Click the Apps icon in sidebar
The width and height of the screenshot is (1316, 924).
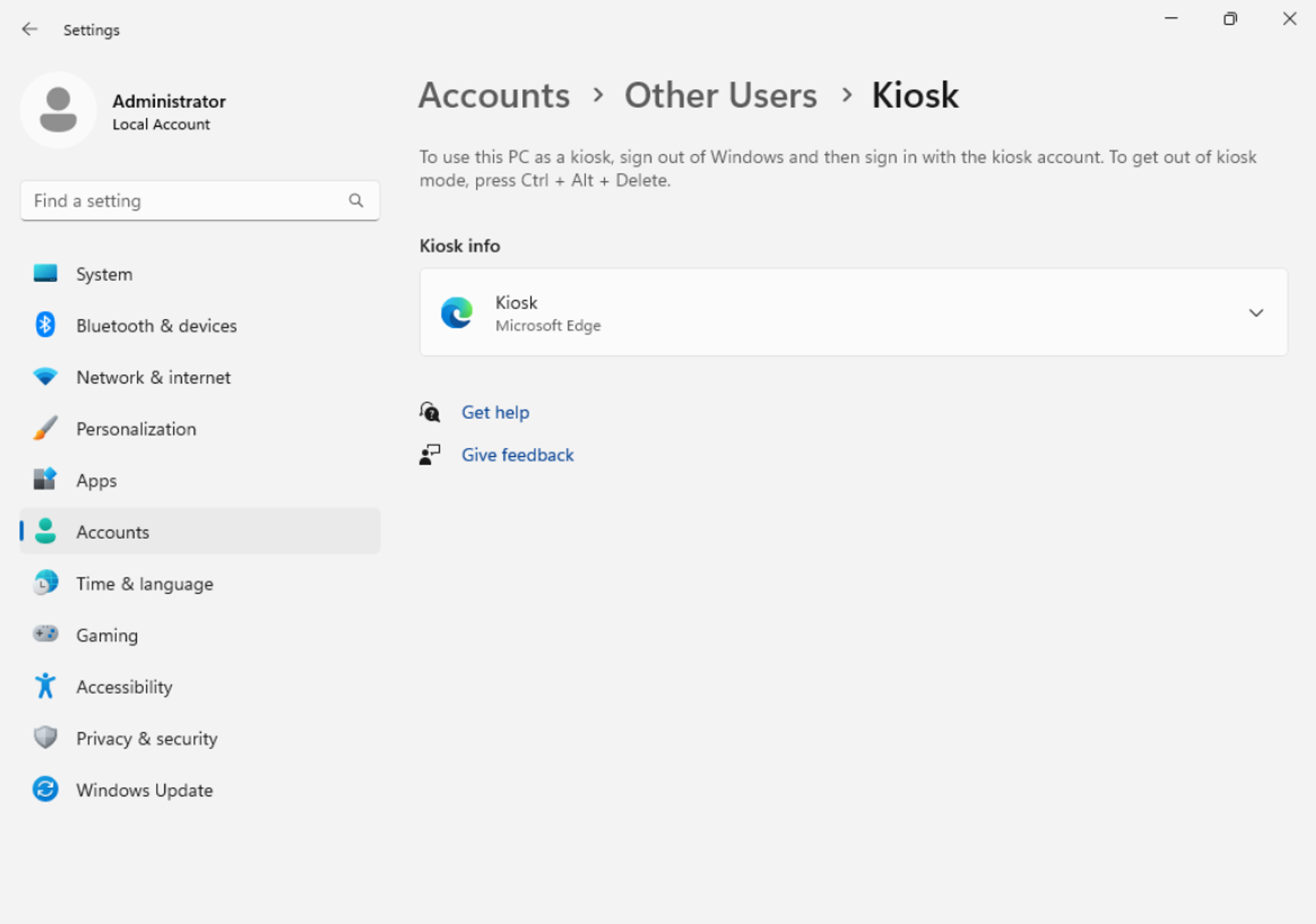pyautogui.click(x=45, y=480)
